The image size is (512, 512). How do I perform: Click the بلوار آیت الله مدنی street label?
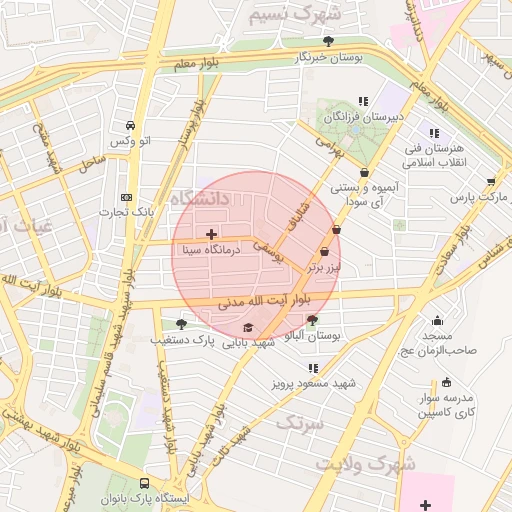264,302
